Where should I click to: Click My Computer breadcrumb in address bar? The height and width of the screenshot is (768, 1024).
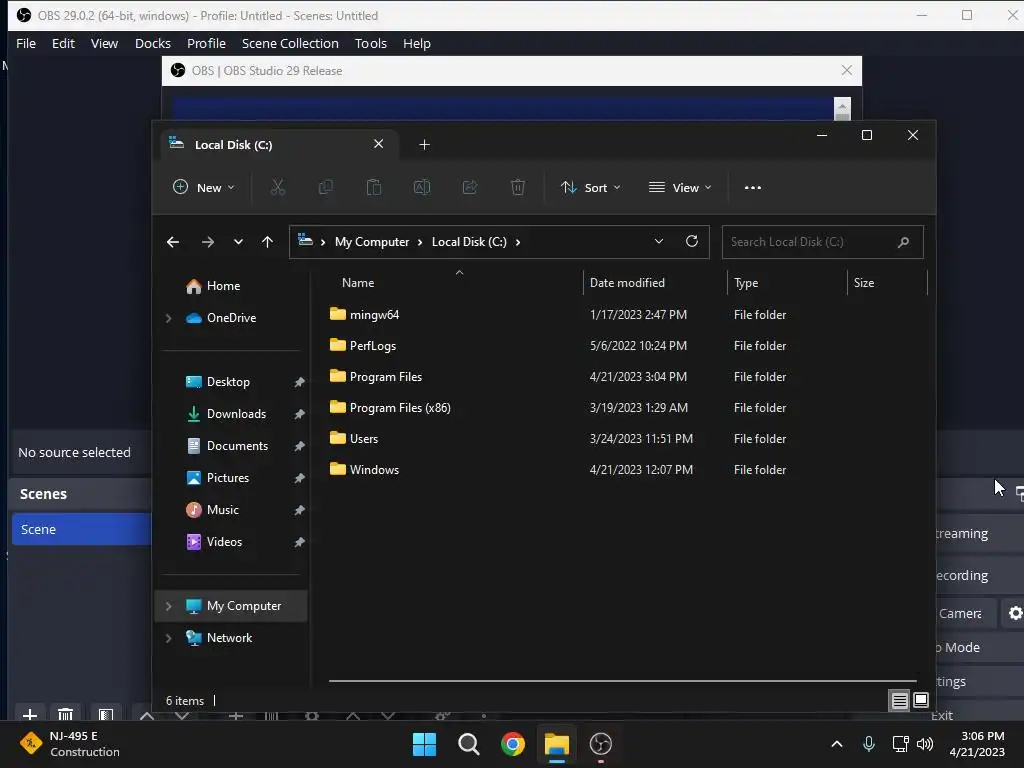point(372,242)
